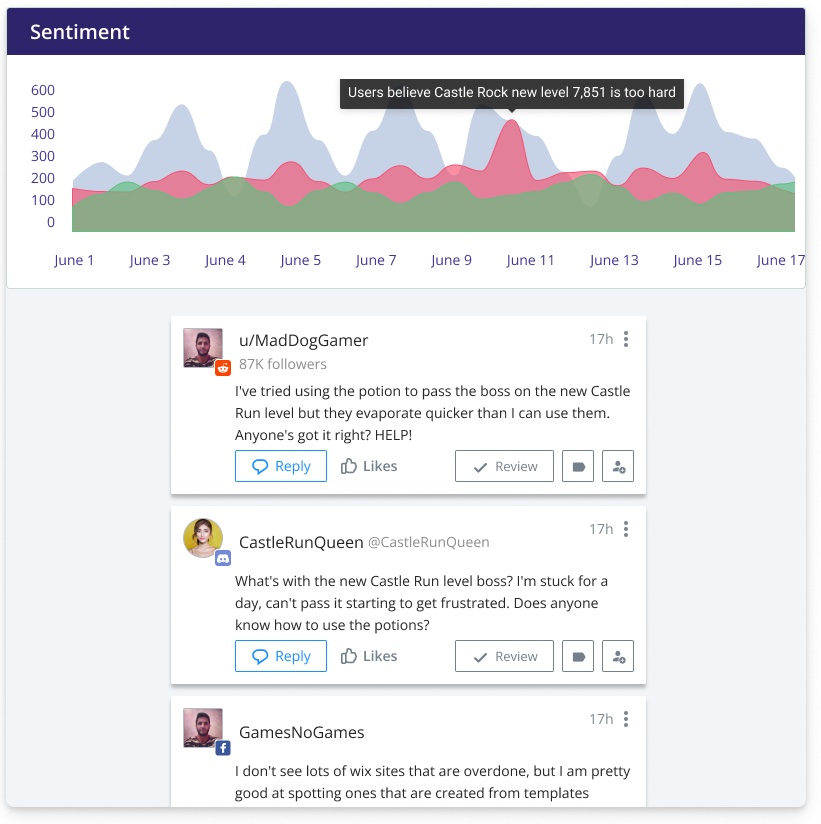Viewport: 821px width, 824px height.
Task: Expand the options menu on GamesNoGames post
Action: 626,719
